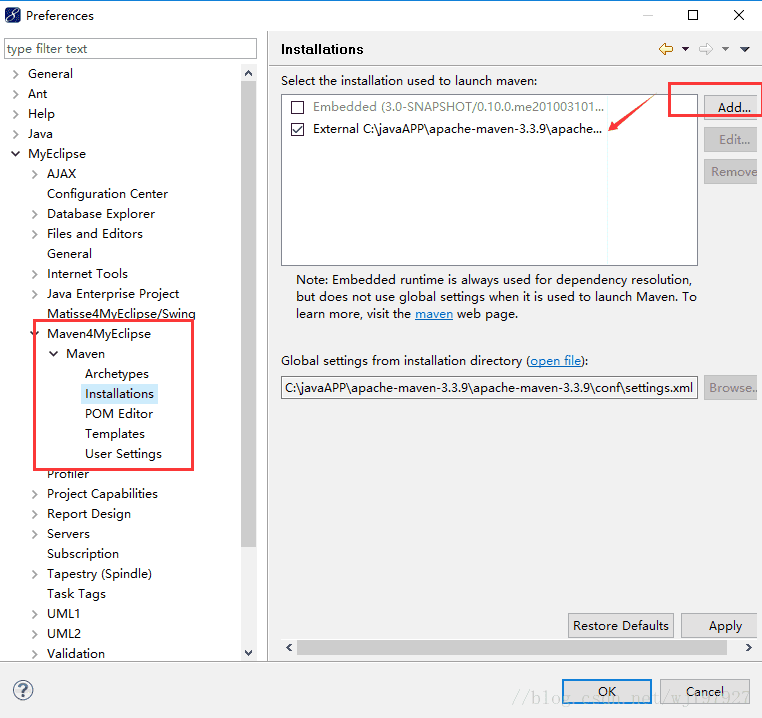Image resolution: width=762 pixels, height=718 pixels.
Task: Collapse the Maven subtree node
Action: tap(53, 354)
